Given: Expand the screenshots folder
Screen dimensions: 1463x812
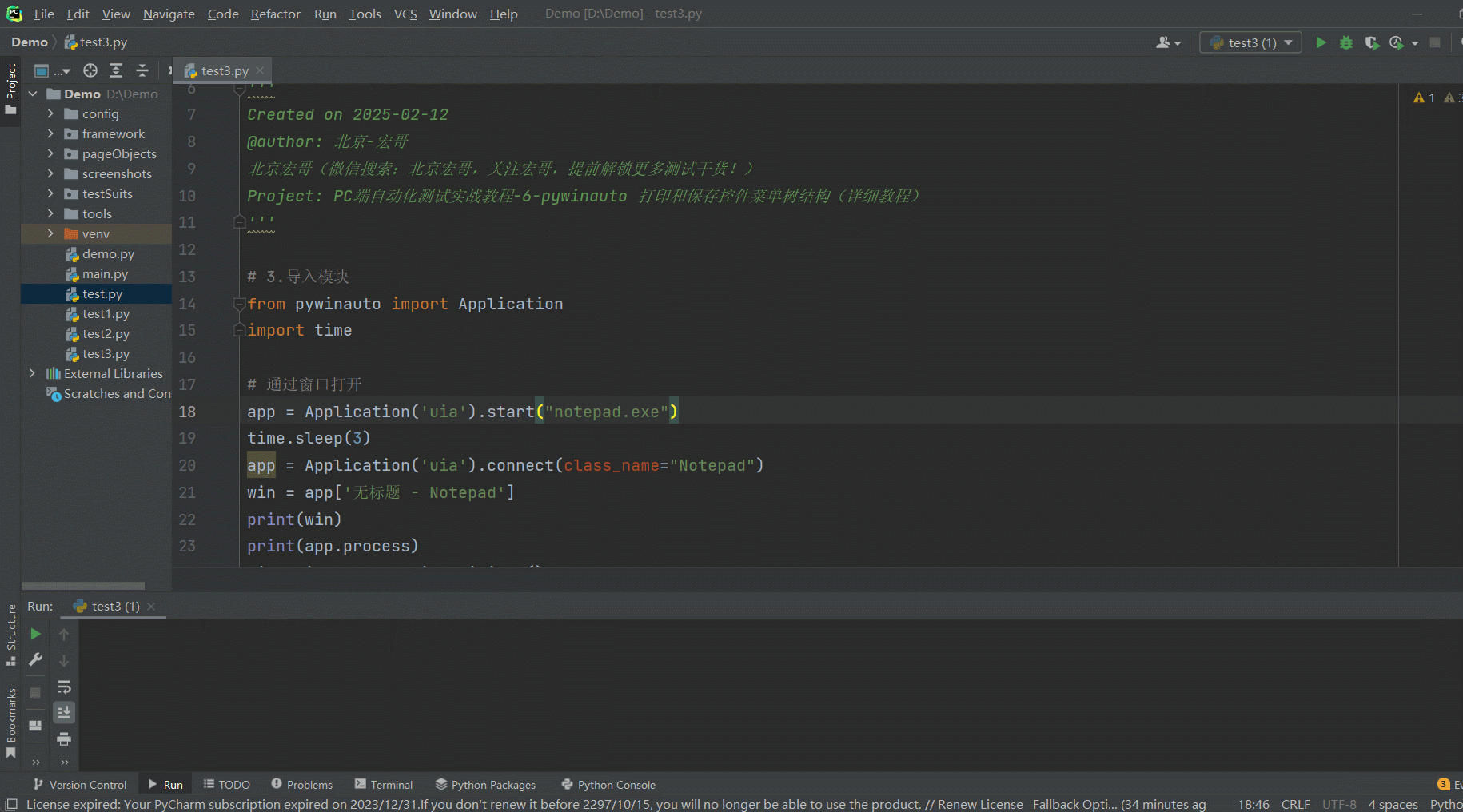Looking at the screenshot, I should (x=50, y=173).
